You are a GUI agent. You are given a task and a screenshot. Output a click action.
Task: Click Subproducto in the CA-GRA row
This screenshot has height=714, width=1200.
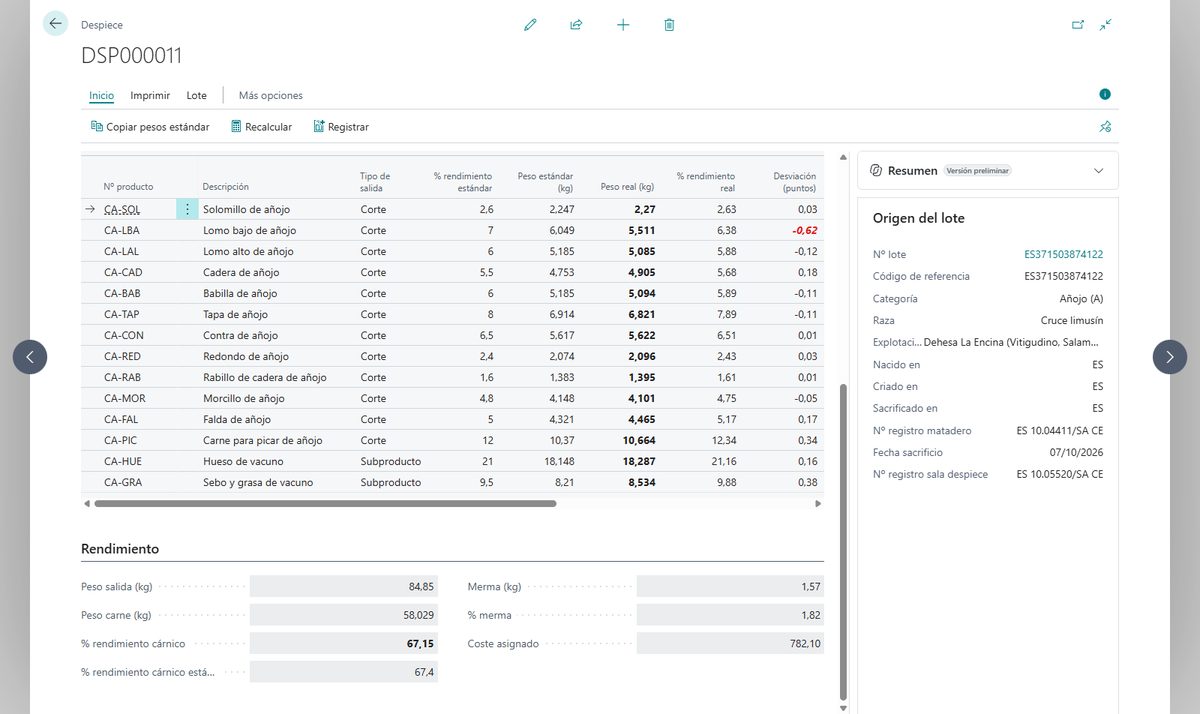tap(391, 483)
